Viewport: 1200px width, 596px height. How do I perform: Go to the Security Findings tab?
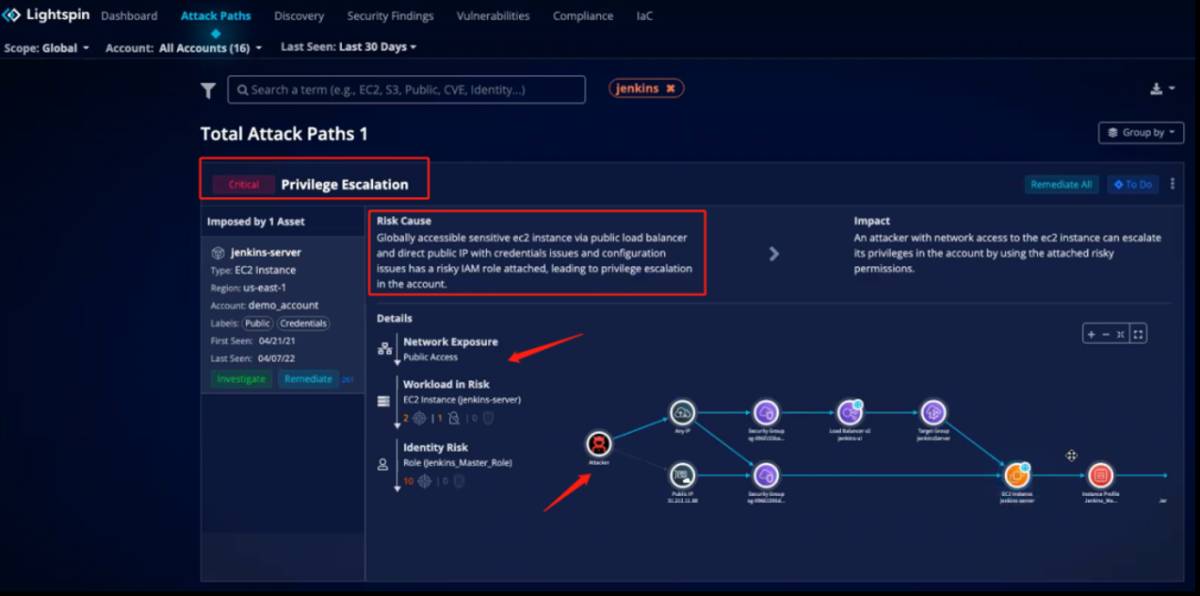point(390,16)
